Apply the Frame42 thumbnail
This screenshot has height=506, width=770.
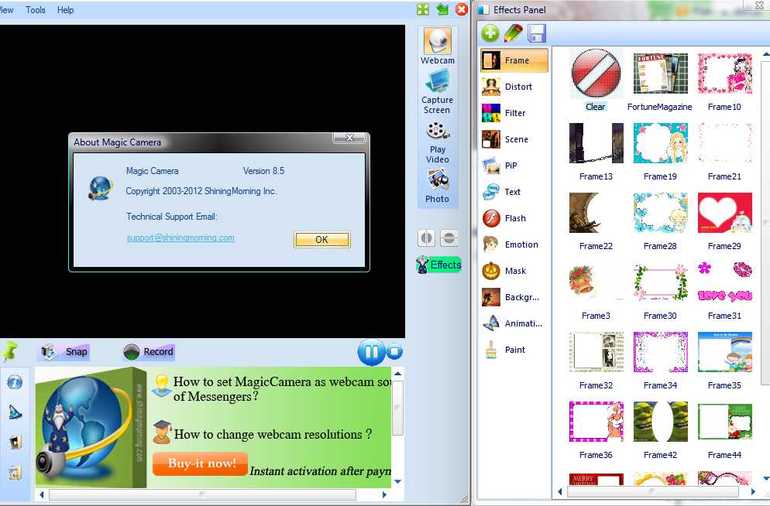(x=660, y=422)
